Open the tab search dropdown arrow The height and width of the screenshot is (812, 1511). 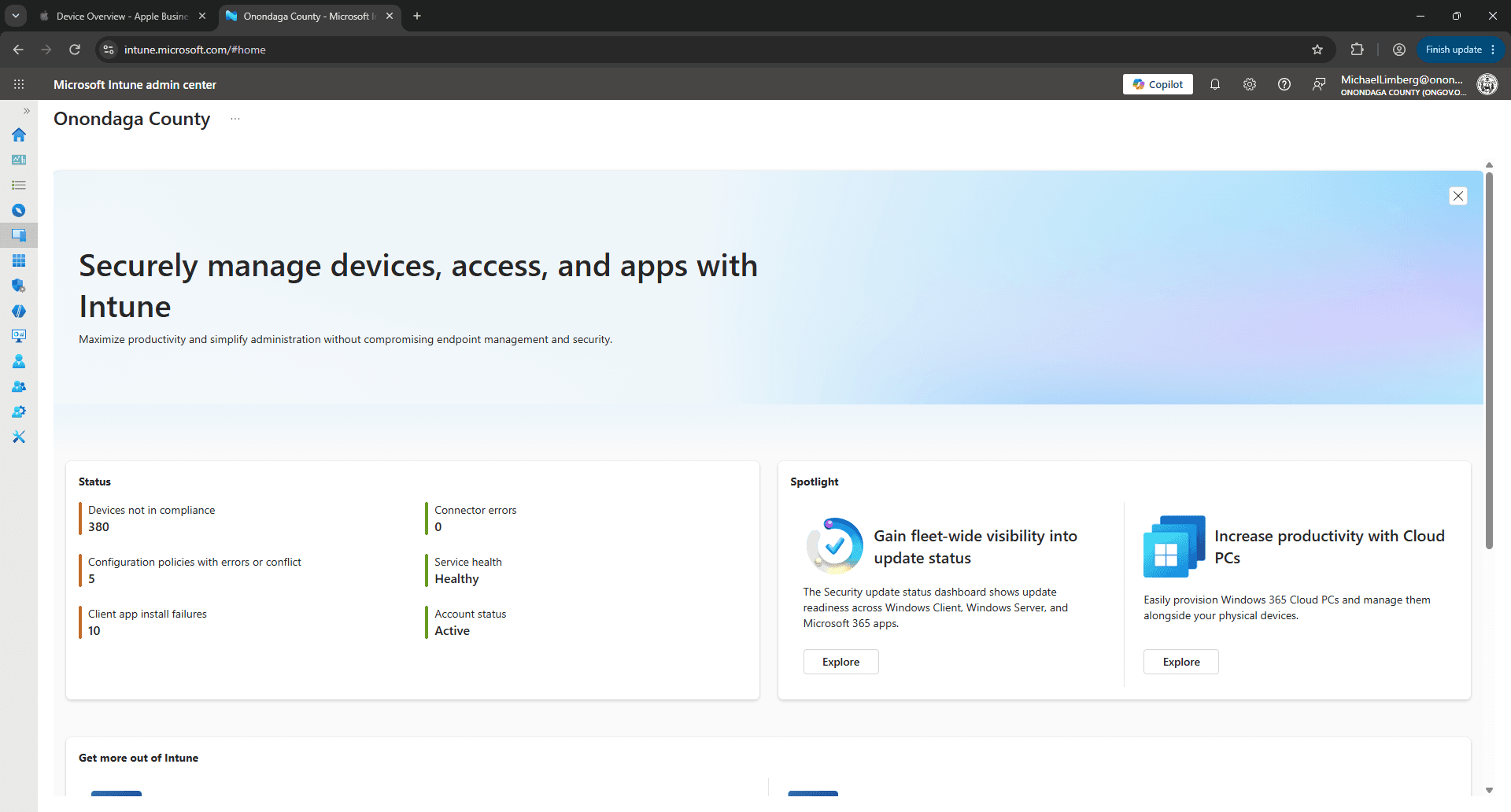(16, 16)
